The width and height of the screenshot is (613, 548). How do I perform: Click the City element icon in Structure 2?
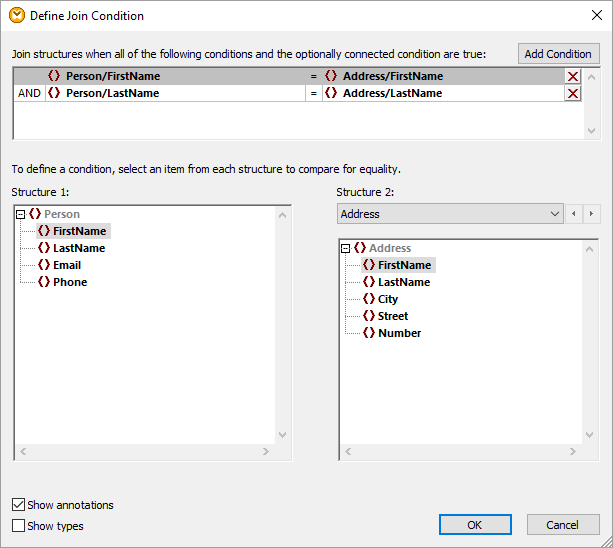(369, 299)
